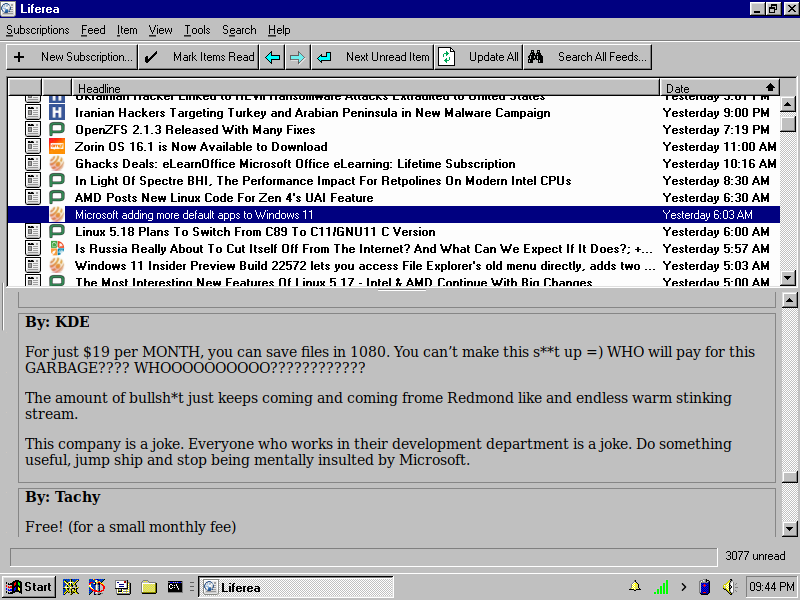Click the Next Unread Item button
The width and height of the screenshot is (800, 600).
(x=373, y=57)
